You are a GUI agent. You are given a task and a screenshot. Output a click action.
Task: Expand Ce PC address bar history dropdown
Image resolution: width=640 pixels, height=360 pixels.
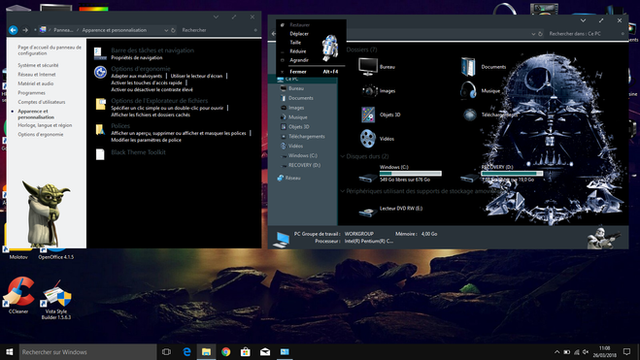click(x=533, y=34)
